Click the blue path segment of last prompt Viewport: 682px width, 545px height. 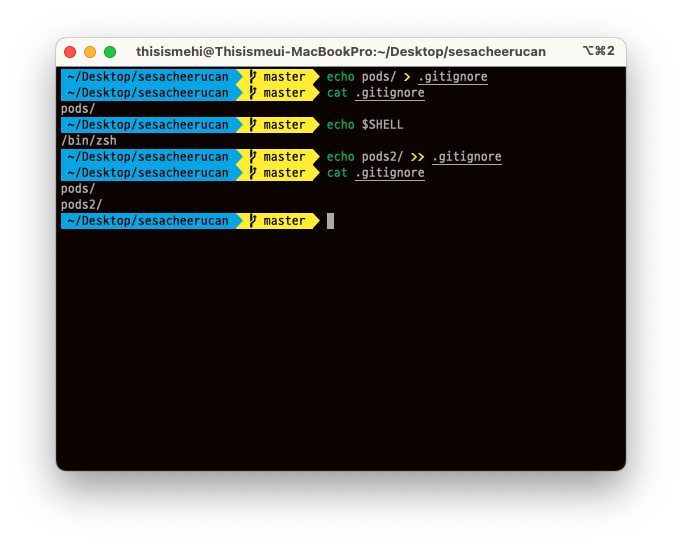[149, 221]
